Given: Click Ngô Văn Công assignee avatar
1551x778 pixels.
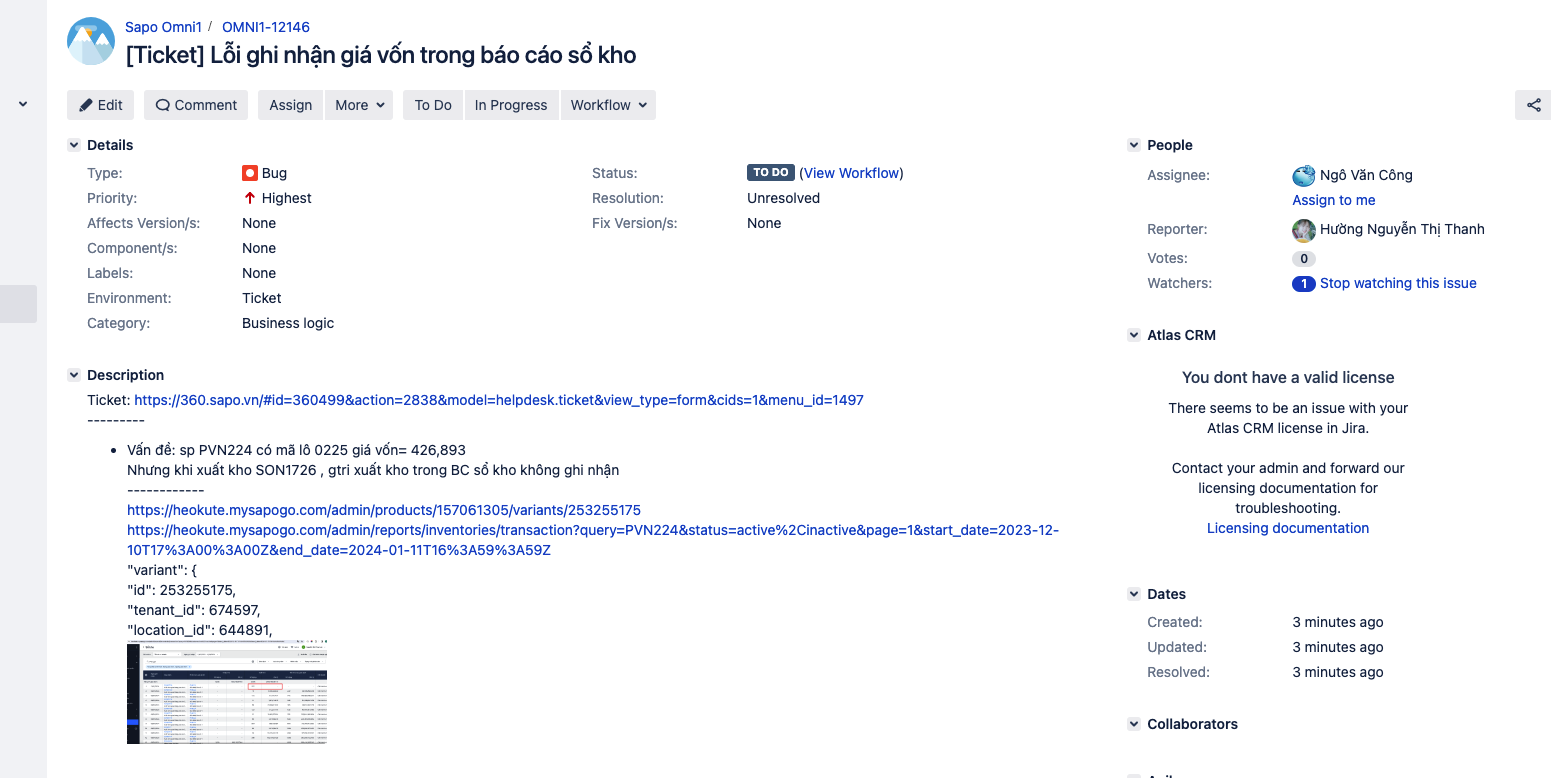Looking at the screenshot, I should click(x=1304, y=176).
